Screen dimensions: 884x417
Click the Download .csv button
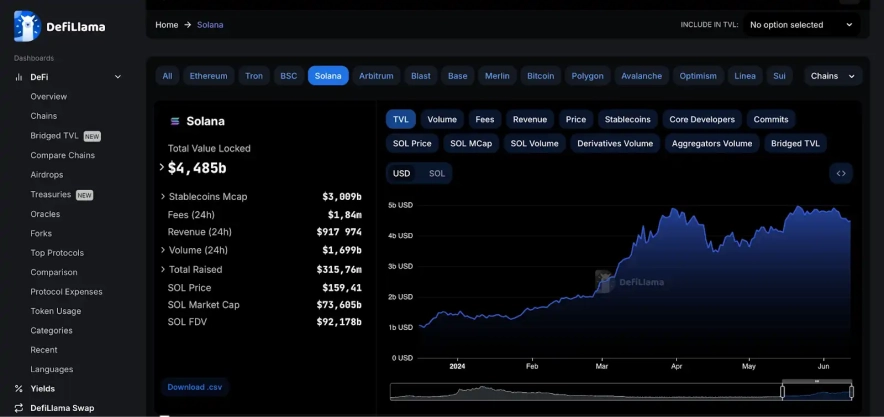(194, 387)
